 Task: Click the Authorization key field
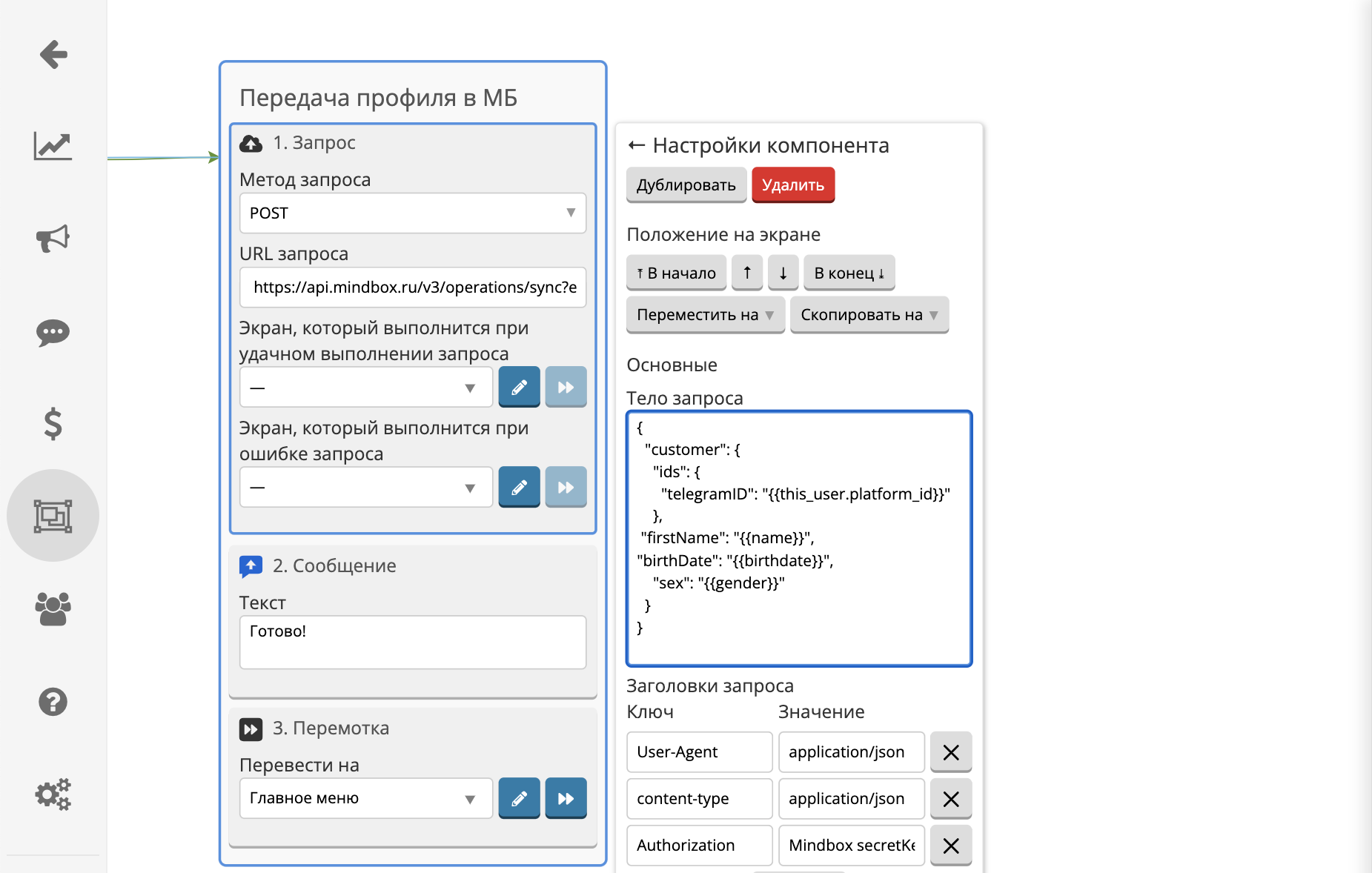pos(700,846)
